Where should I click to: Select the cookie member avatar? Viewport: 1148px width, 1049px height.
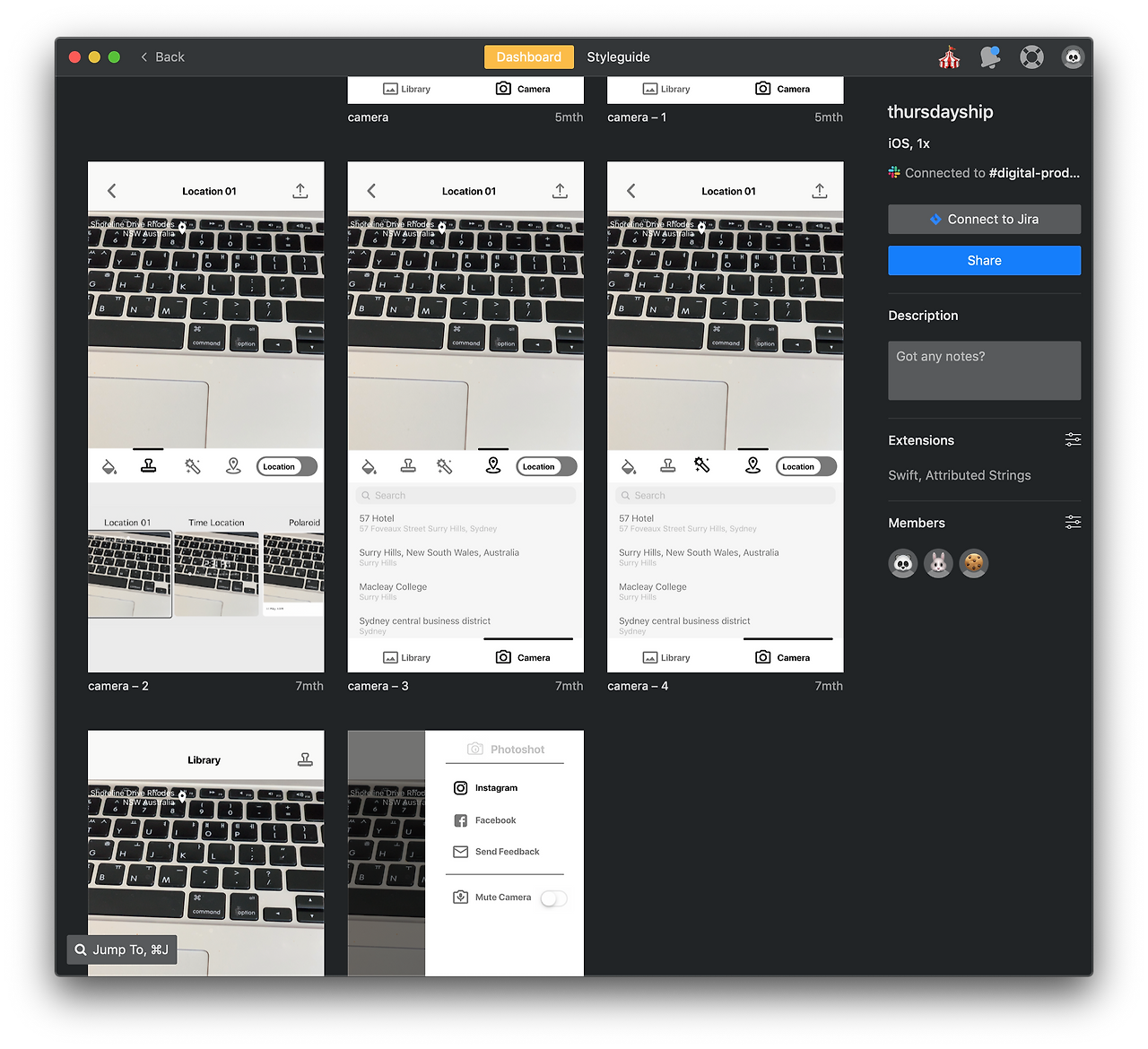(973, 563)
